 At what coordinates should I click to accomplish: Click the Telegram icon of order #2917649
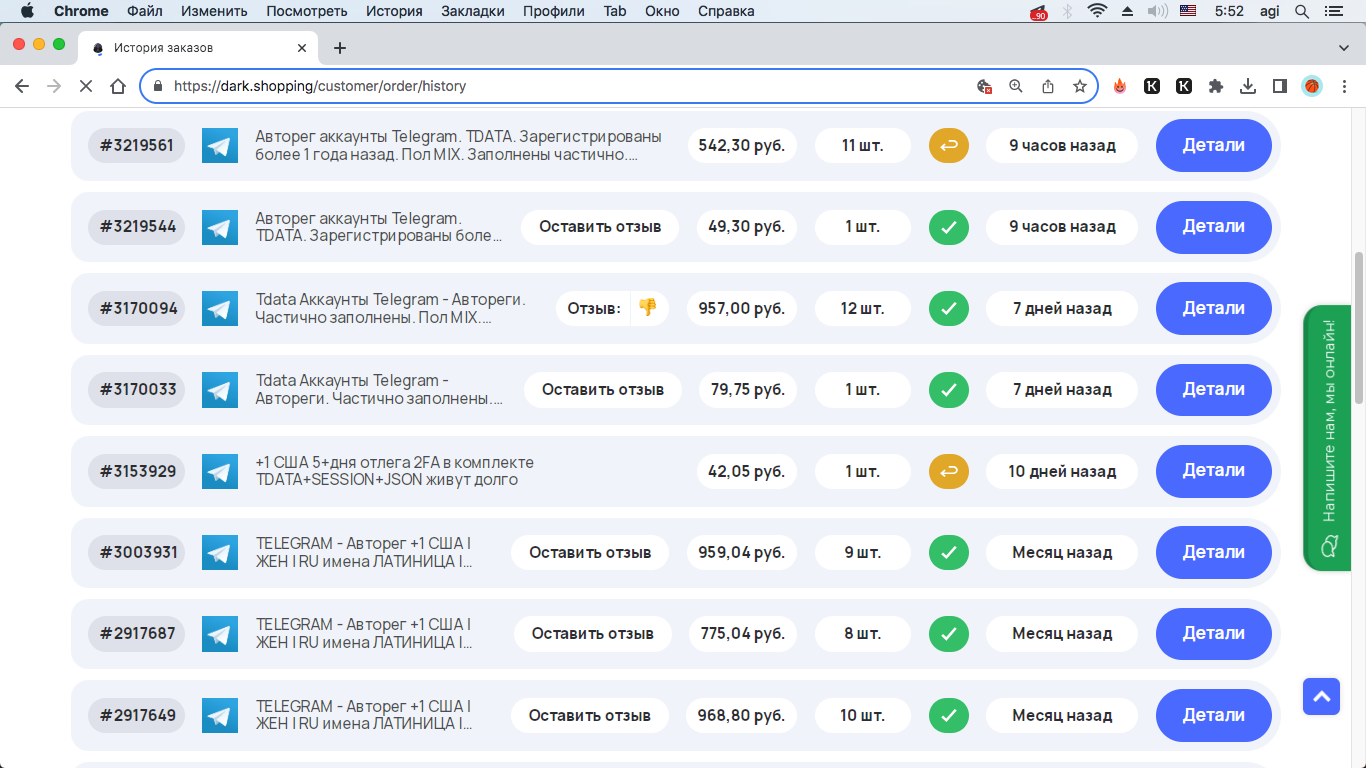tap(220, 716)
